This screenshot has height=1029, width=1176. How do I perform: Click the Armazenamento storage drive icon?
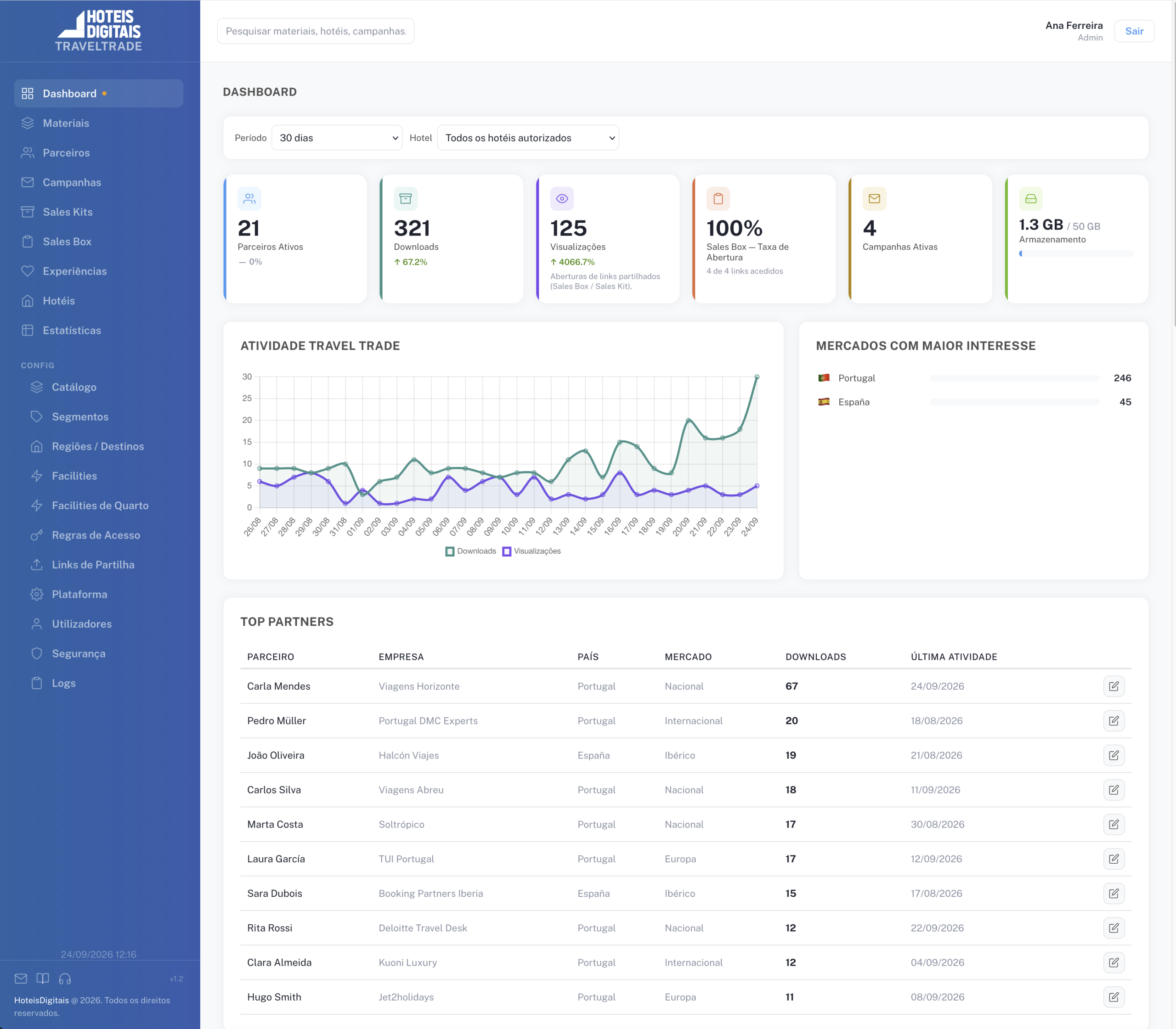tap(1031, 199)
